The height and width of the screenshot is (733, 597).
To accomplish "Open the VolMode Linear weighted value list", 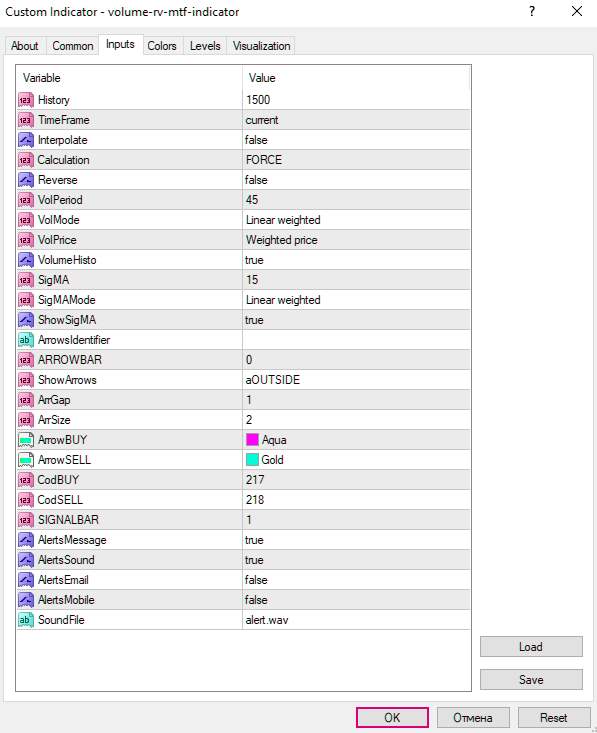I will click(x=356, y=220).
